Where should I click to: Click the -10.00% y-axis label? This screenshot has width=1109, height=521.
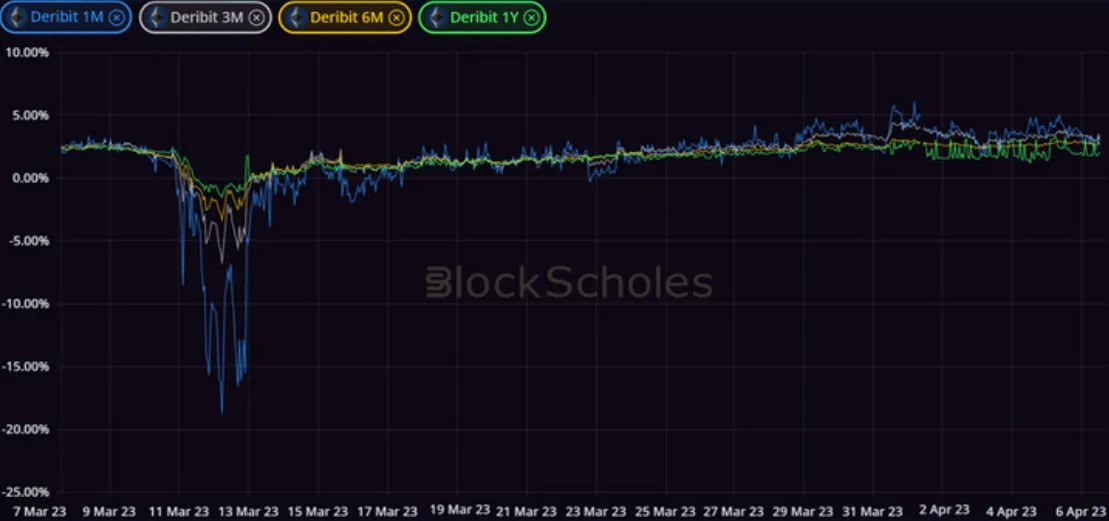pyautogui.click(x=25, y=304)
